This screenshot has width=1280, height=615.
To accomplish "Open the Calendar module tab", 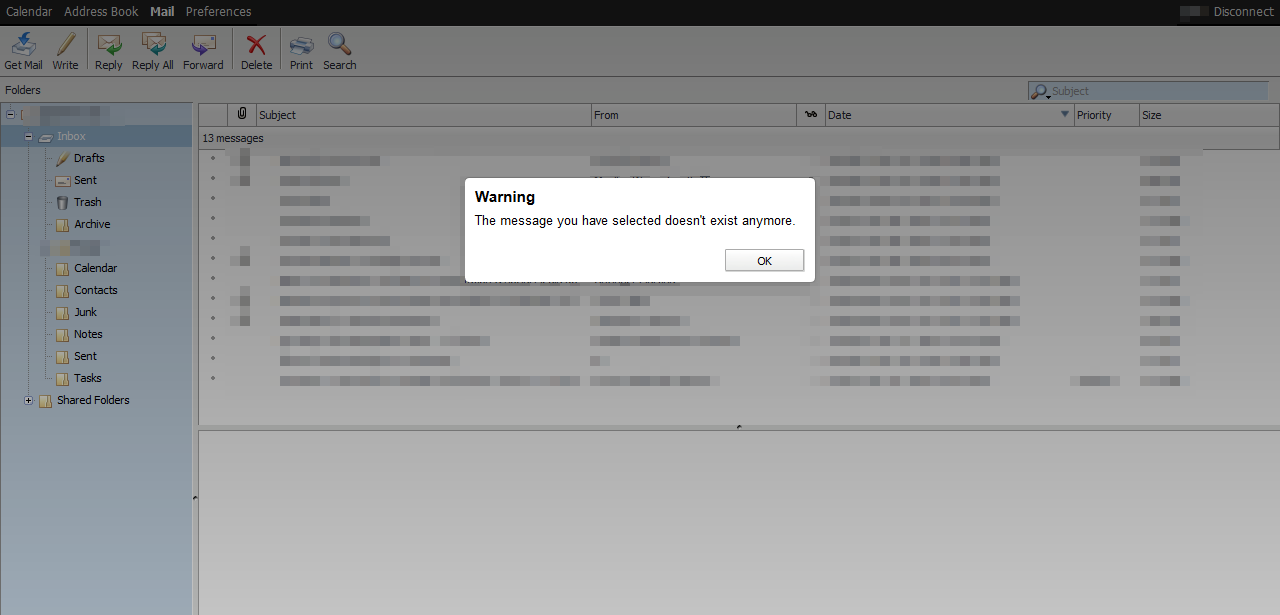I will click(29, 12).
